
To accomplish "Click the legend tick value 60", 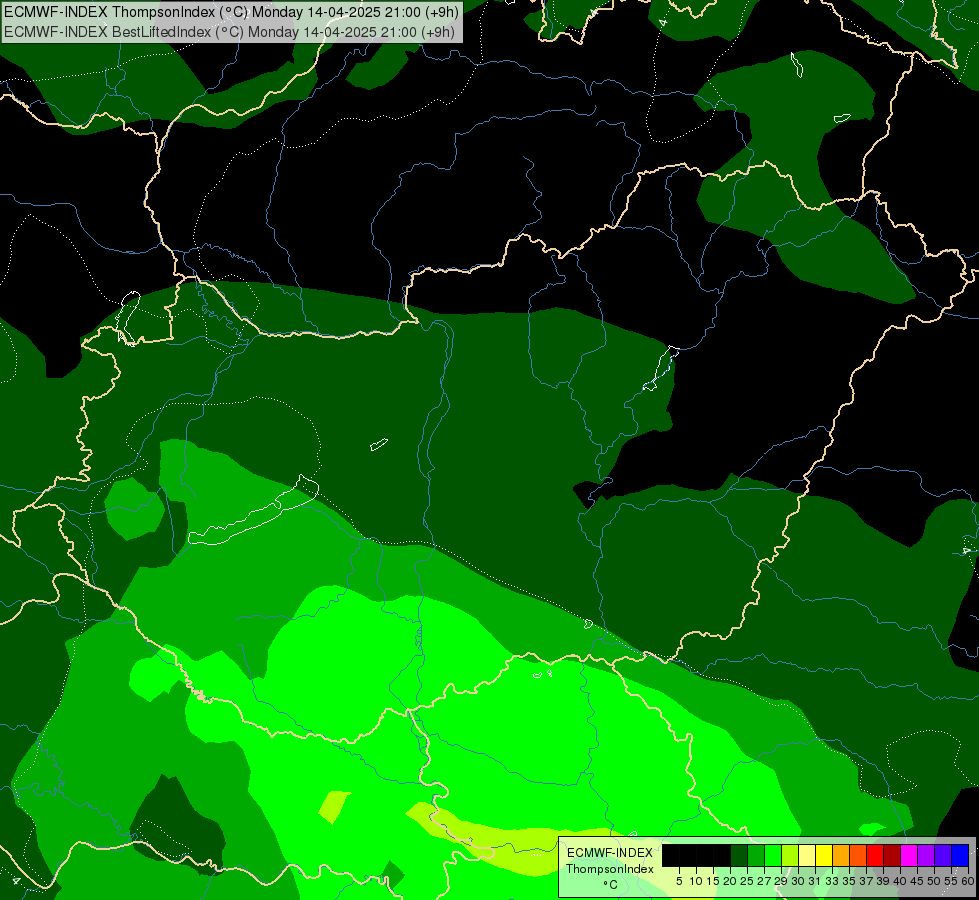I will [968, 881].
